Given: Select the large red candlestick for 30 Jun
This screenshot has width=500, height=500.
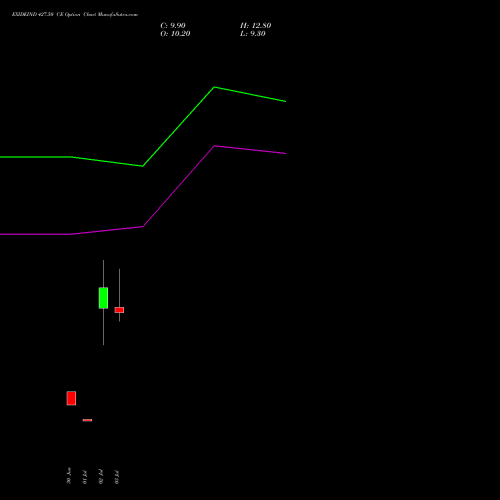Looking at the screenshot, I should (71, 398).
